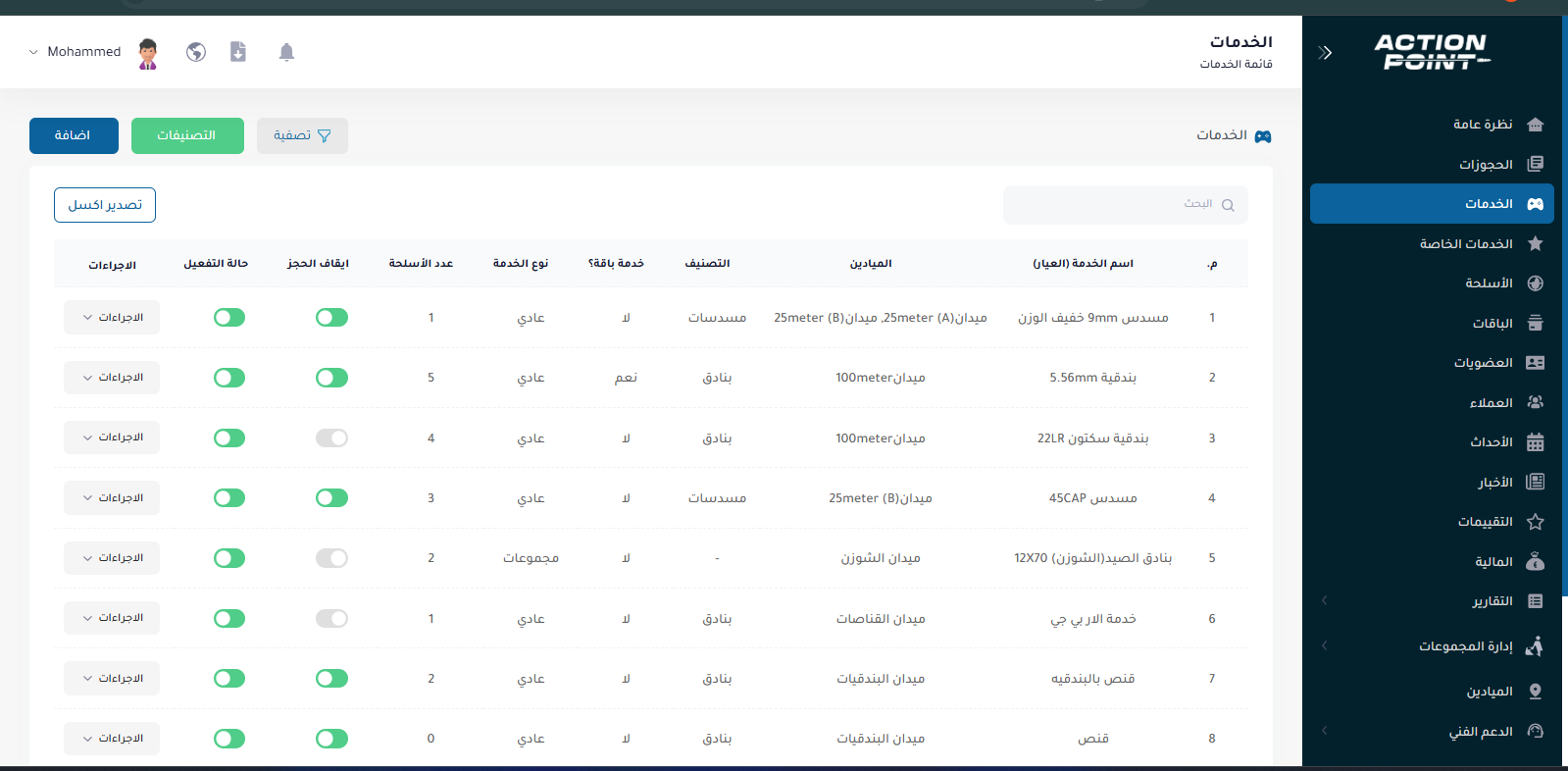Viewport: 1568px width, 771px height.
Task: Click تصدير اكسل export button
Action: (105, 205)
